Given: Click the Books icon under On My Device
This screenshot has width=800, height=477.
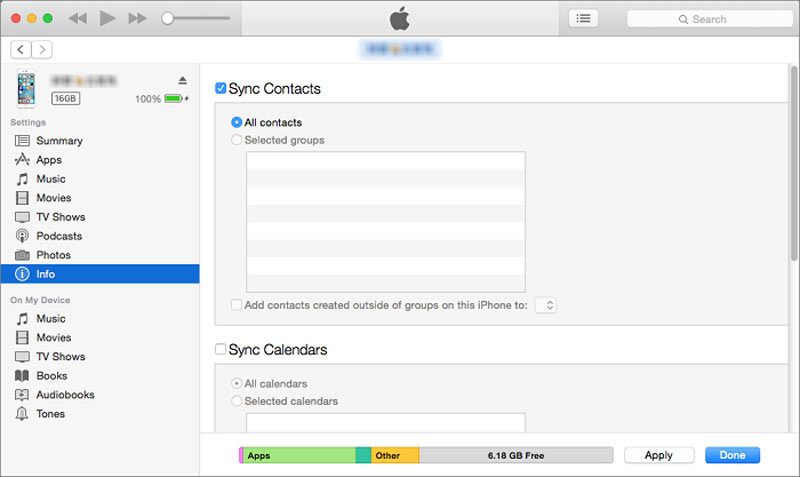Looking at the screenshot, I should click(x=22, y=376).
